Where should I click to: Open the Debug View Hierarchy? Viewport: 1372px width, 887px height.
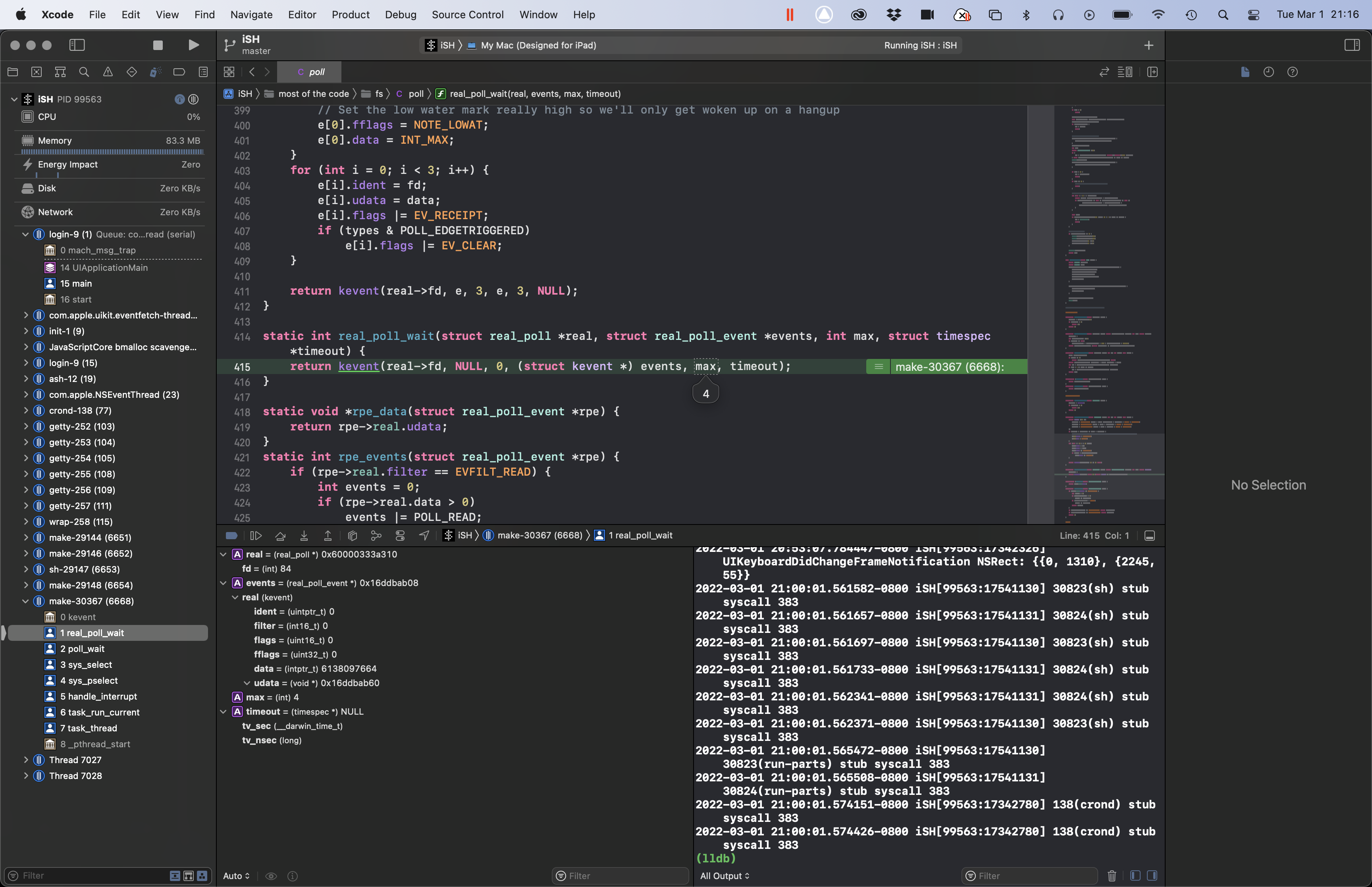pyautogui.click(x=353, y=536)
